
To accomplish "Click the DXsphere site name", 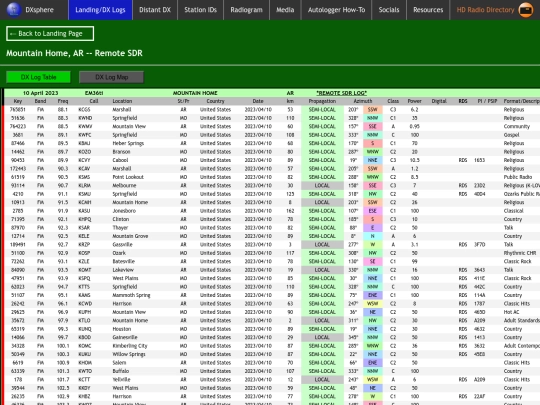I will [x=40, y=10].
